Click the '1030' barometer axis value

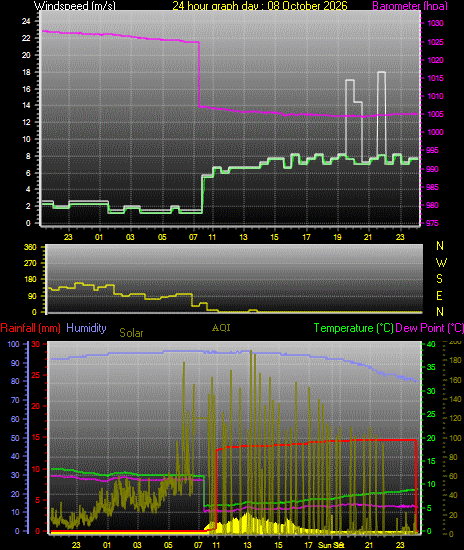point(436,23)
